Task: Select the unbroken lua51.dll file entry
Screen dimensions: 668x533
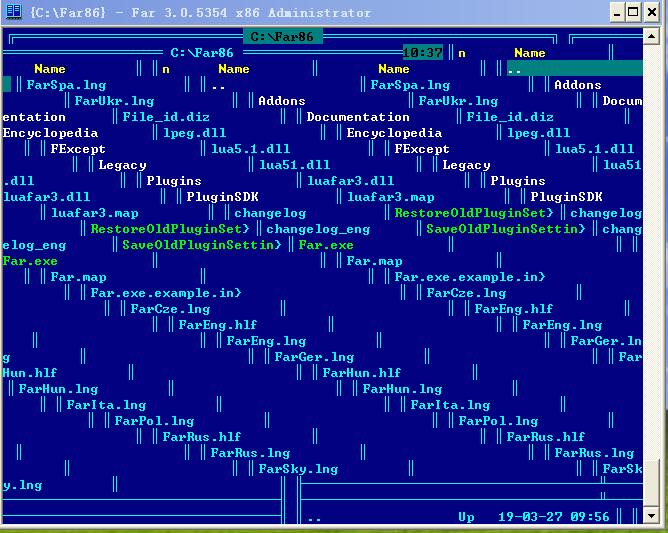Action: point(294,165)
